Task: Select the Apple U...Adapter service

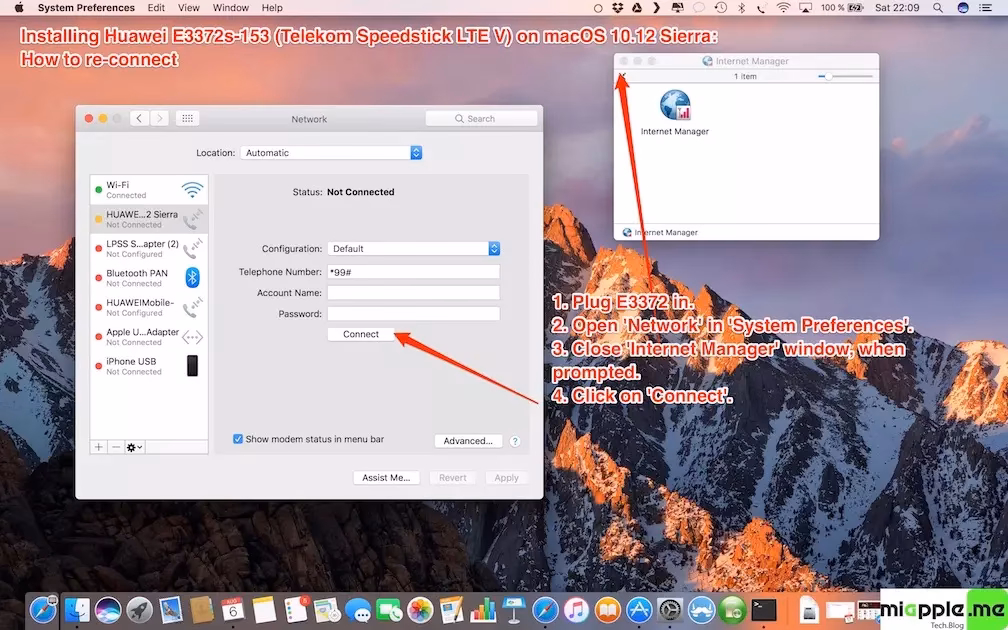Action: point(149,337)
